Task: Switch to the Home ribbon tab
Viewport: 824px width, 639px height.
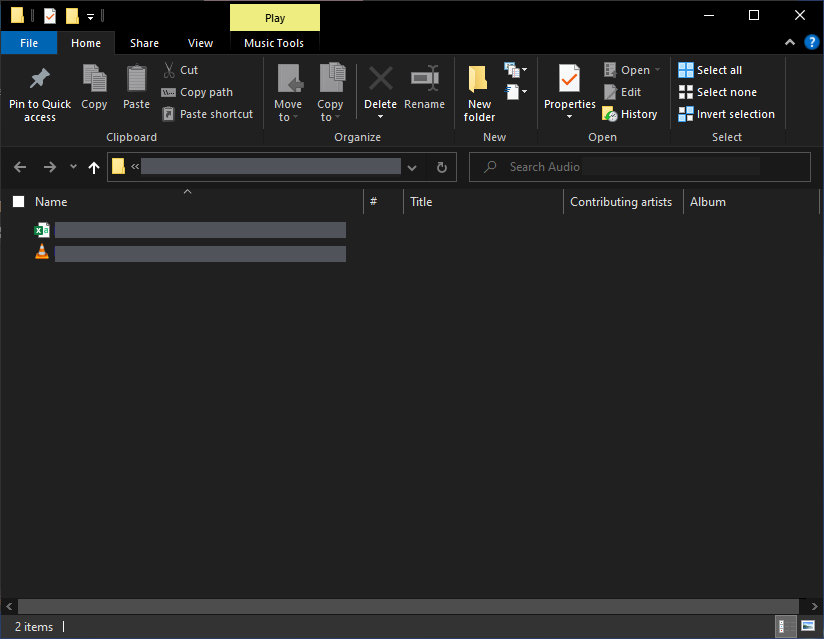Action: tap(86, 43)
